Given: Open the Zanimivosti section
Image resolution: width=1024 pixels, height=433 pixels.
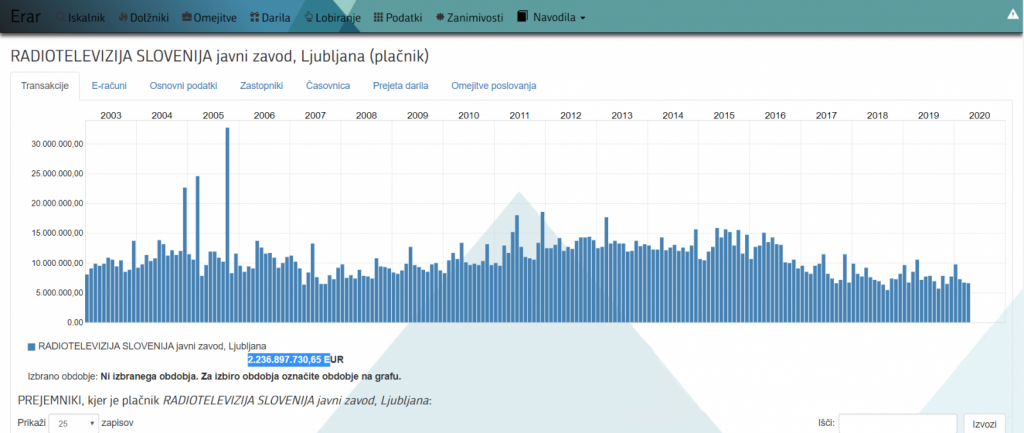Looking at the screenshot, I should click(x=468, y=18).
